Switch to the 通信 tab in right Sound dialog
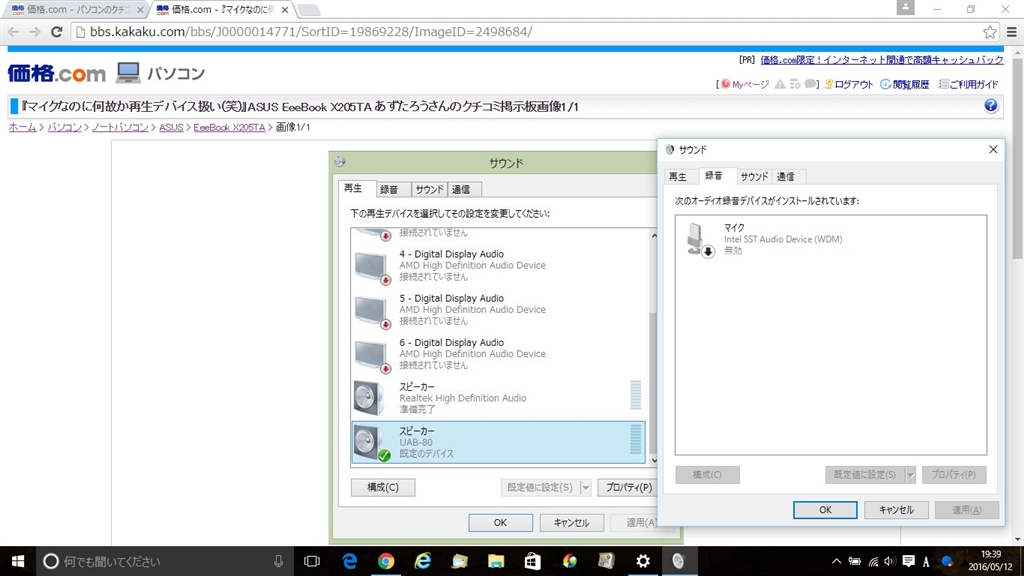This screenshot has width=1024, height=576. click(786, 177)
